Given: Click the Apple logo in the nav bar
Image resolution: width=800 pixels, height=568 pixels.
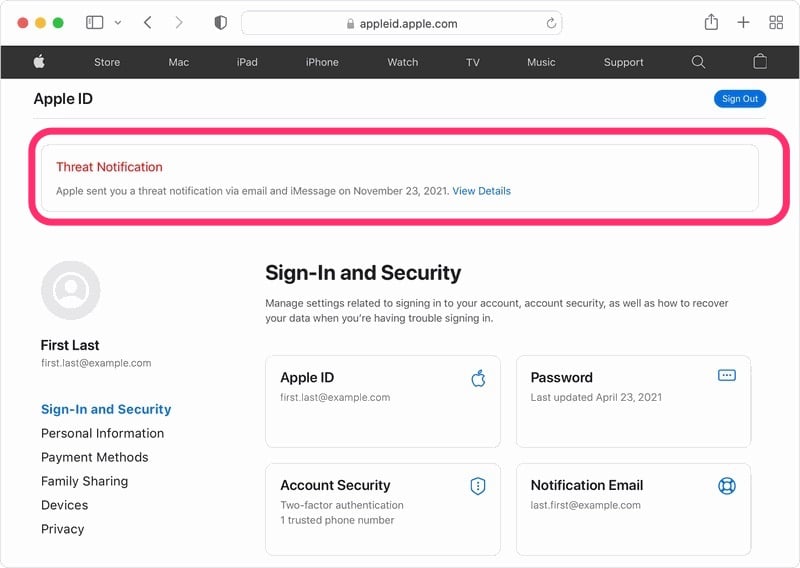Looking at the screenshot, I should point(39,62).
